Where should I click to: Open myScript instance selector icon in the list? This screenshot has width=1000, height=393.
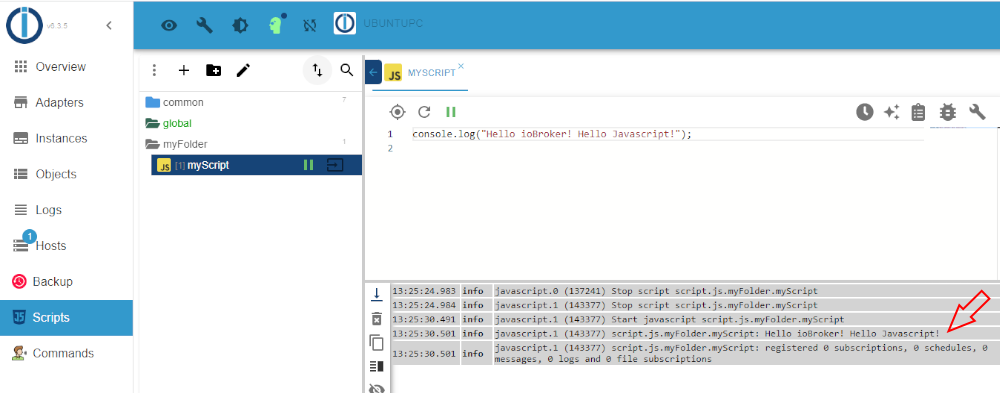[x=335, y=165]
